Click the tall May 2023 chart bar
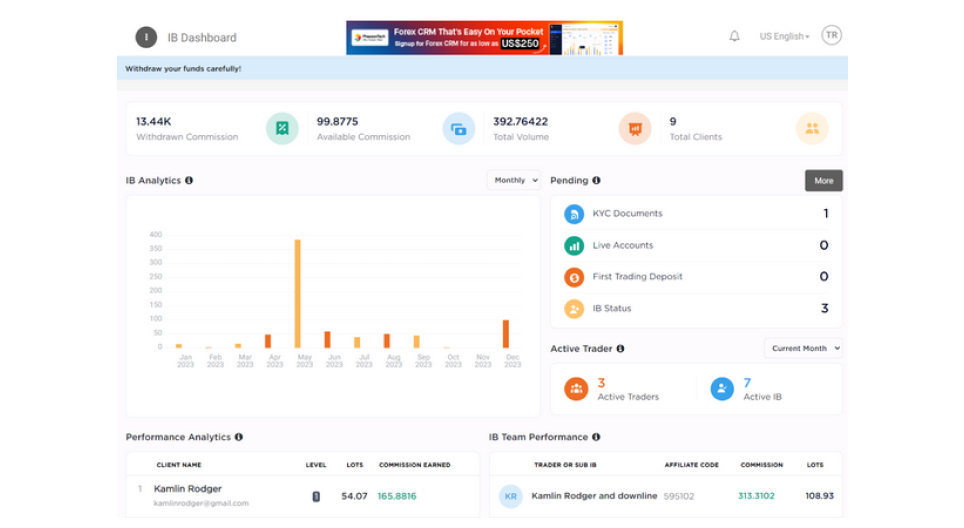964x528 pixels. [297, 293]
